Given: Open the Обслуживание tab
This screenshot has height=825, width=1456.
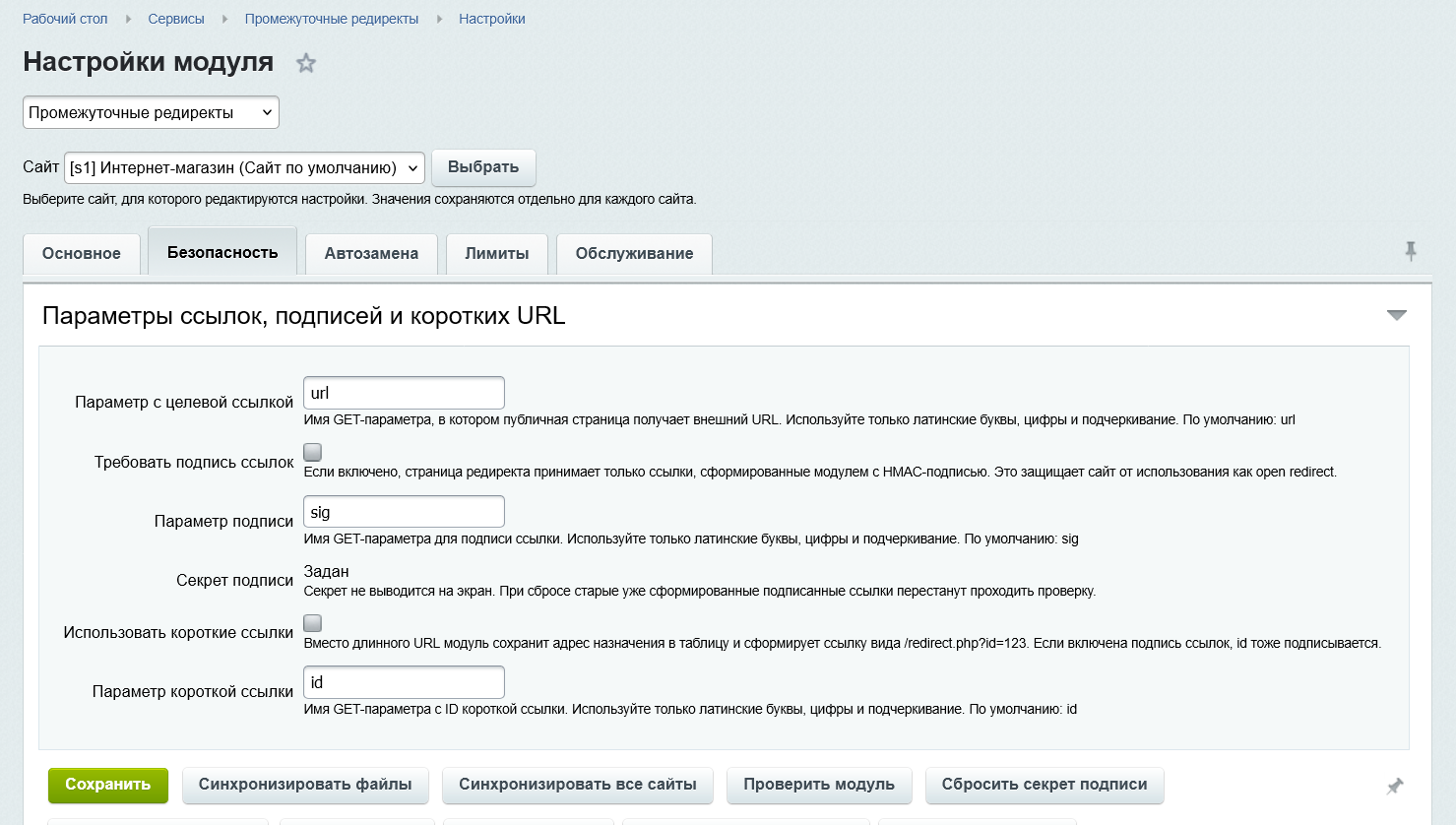Looking at the screenshot, I should point(634,254).
